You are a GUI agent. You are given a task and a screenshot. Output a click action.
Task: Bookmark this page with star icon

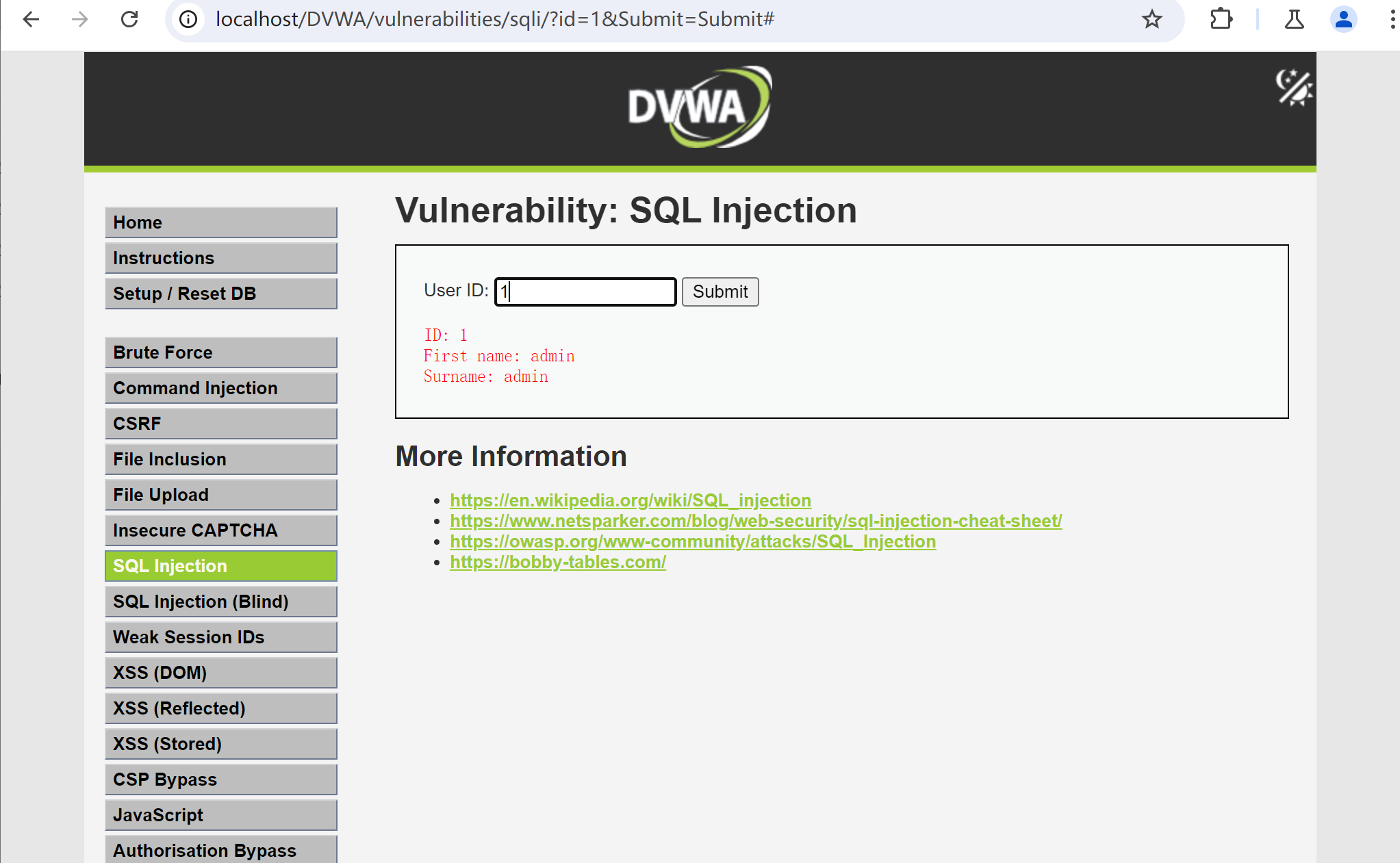[1151, 19]
